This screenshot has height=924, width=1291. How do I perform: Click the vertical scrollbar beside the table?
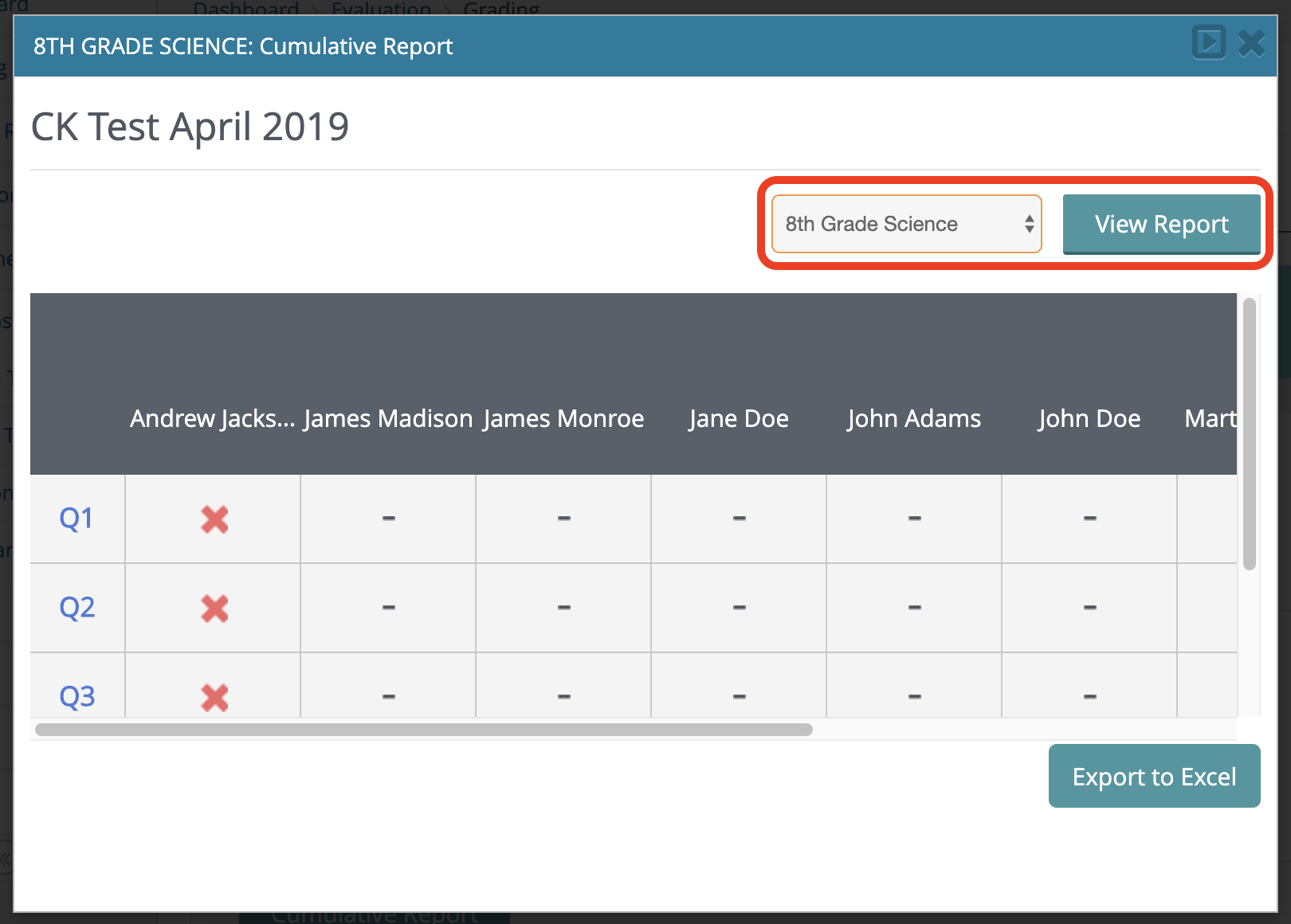[x=1249, y=434]
